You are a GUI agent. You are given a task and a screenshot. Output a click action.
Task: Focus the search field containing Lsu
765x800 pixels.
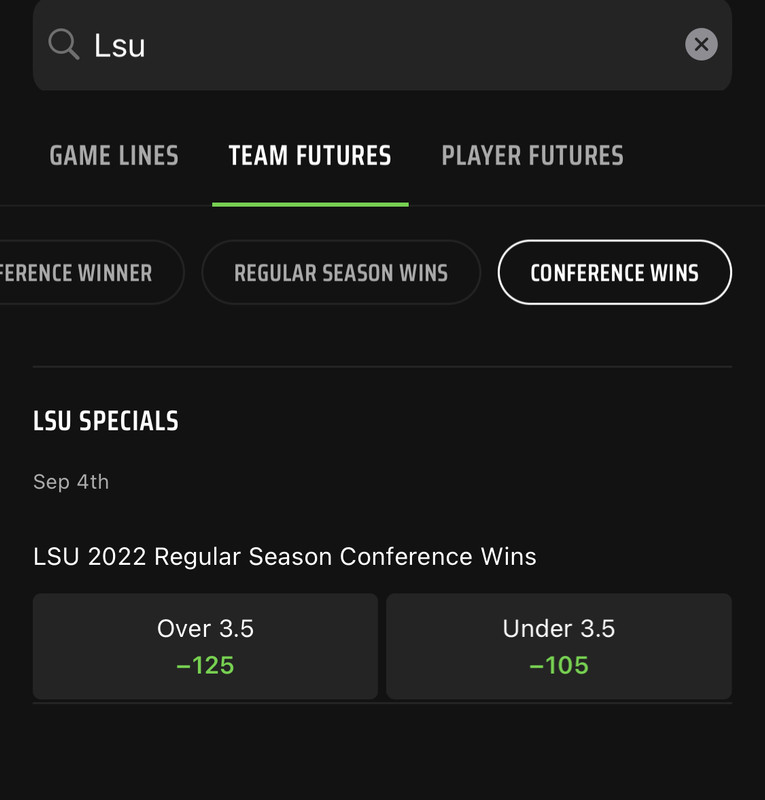382,45
